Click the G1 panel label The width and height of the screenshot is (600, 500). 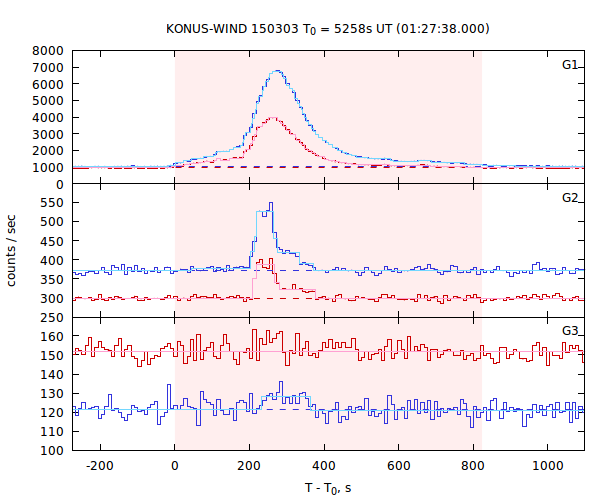(x=569, y=65)
